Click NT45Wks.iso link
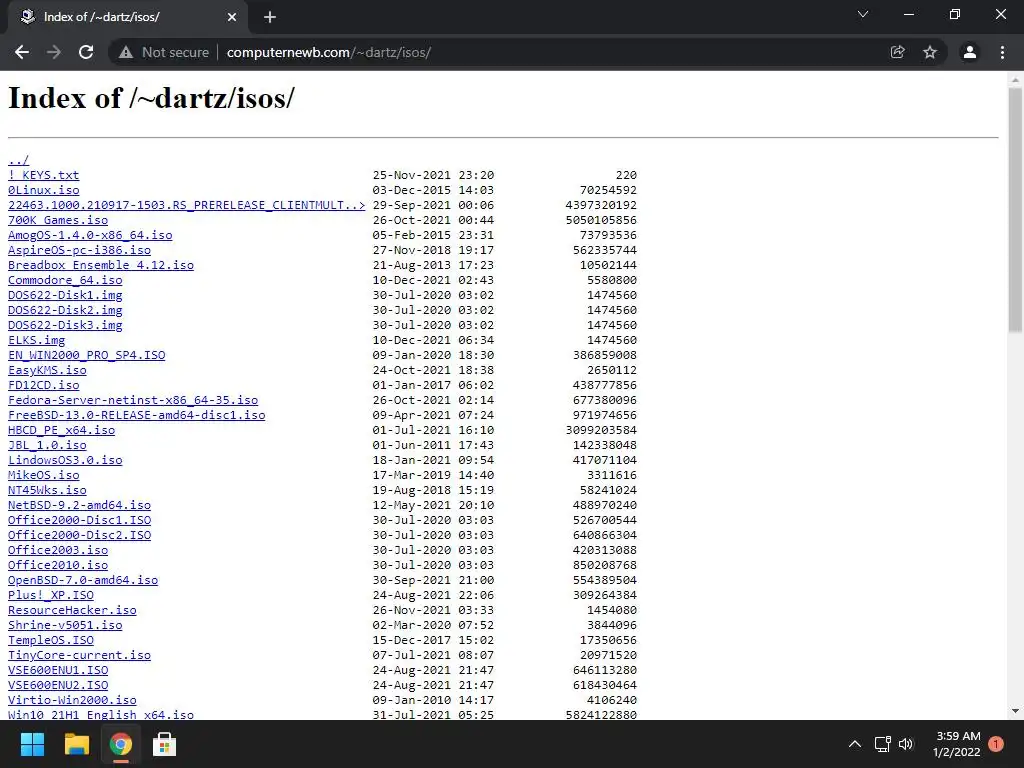1024x768 pixels. point(47,490)
